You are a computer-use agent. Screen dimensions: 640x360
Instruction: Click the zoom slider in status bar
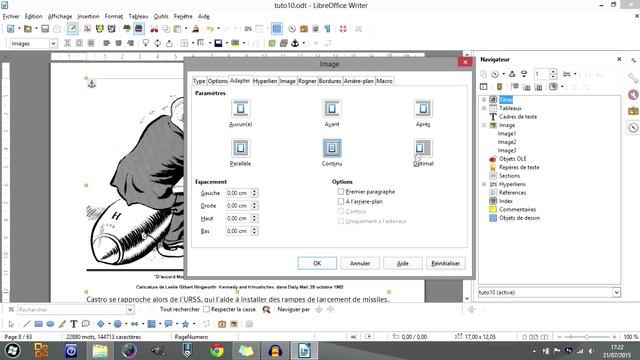(587, 337)
